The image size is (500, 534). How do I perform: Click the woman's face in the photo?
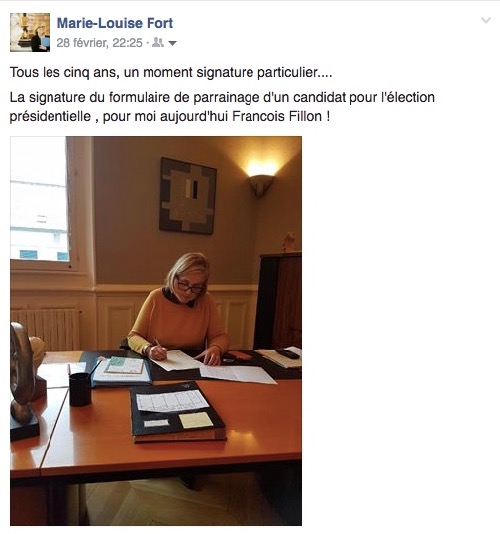coord(190,286)
